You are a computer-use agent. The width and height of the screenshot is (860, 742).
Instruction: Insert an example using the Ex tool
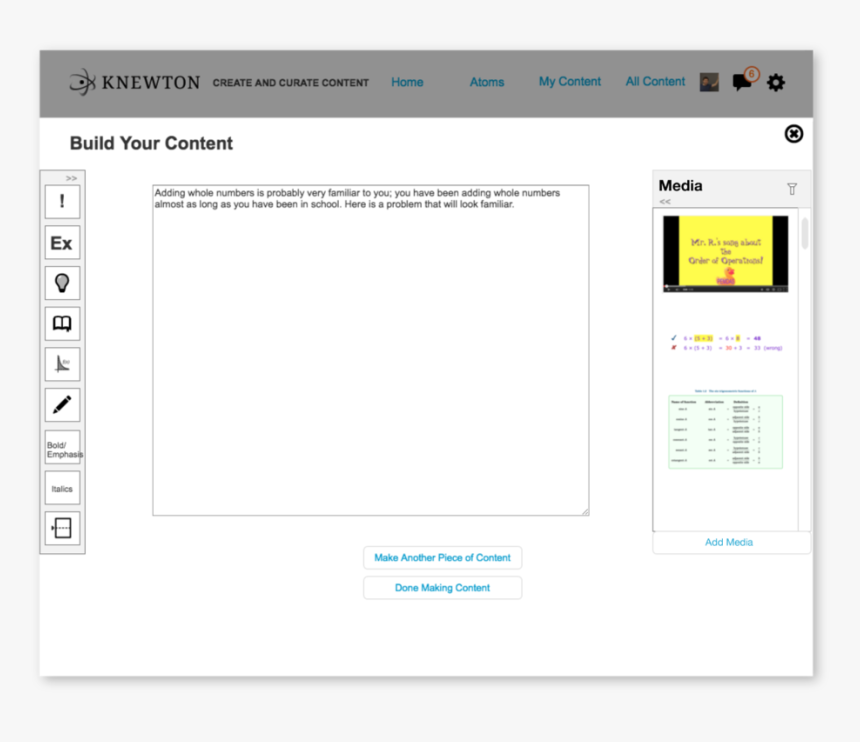tap(62, 242)
